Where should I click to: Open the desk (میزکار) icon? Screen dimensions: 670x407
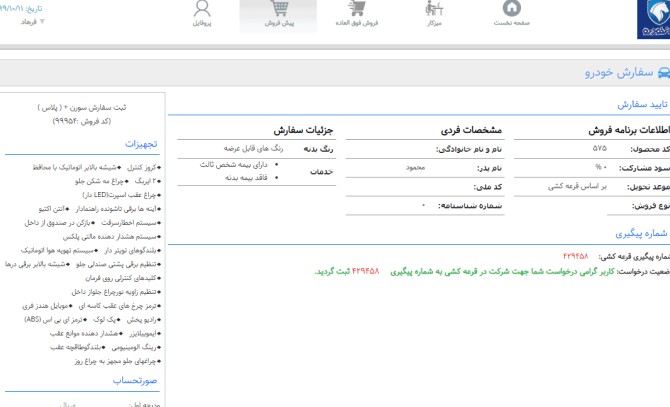pos(434,8)
